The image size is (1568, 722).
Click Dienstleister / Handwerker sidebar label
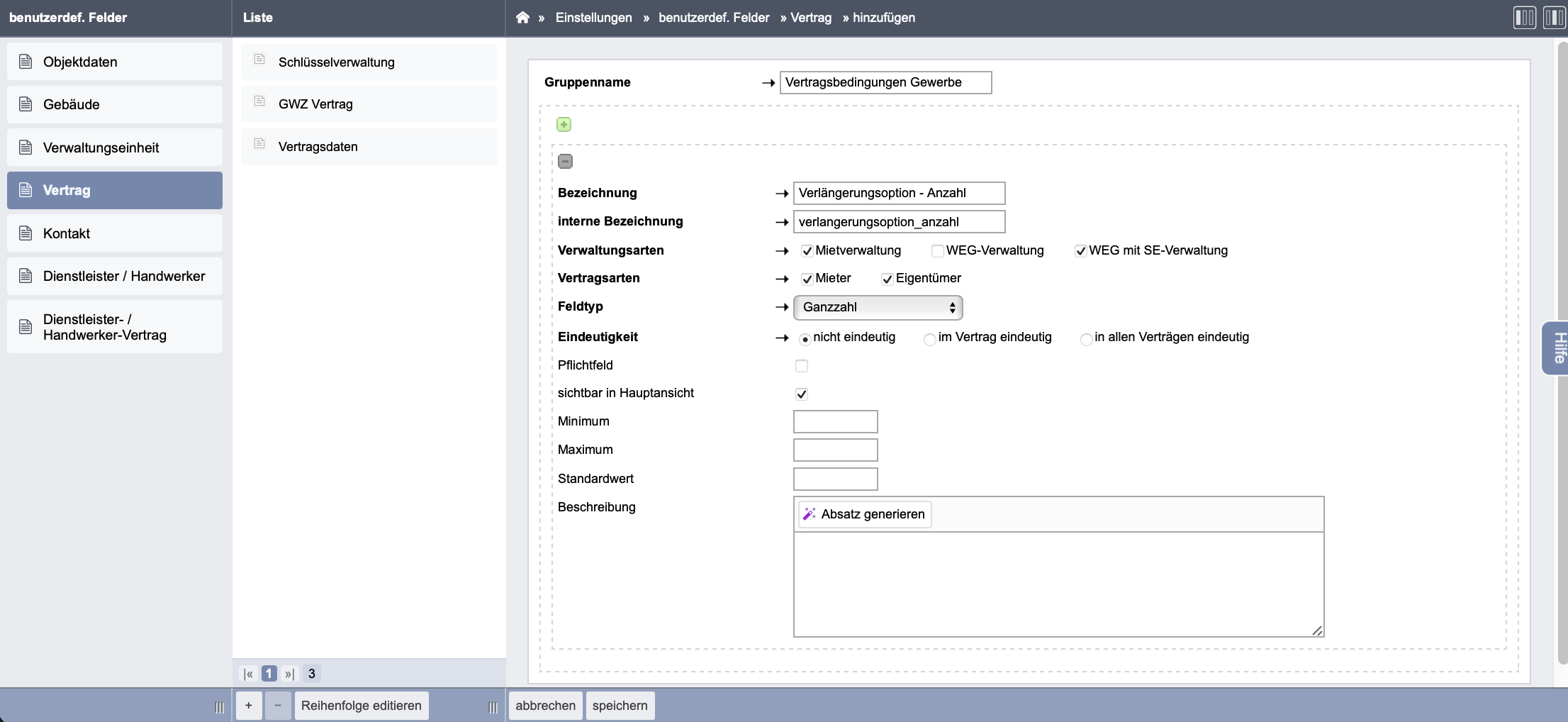[x=124, y=276]
